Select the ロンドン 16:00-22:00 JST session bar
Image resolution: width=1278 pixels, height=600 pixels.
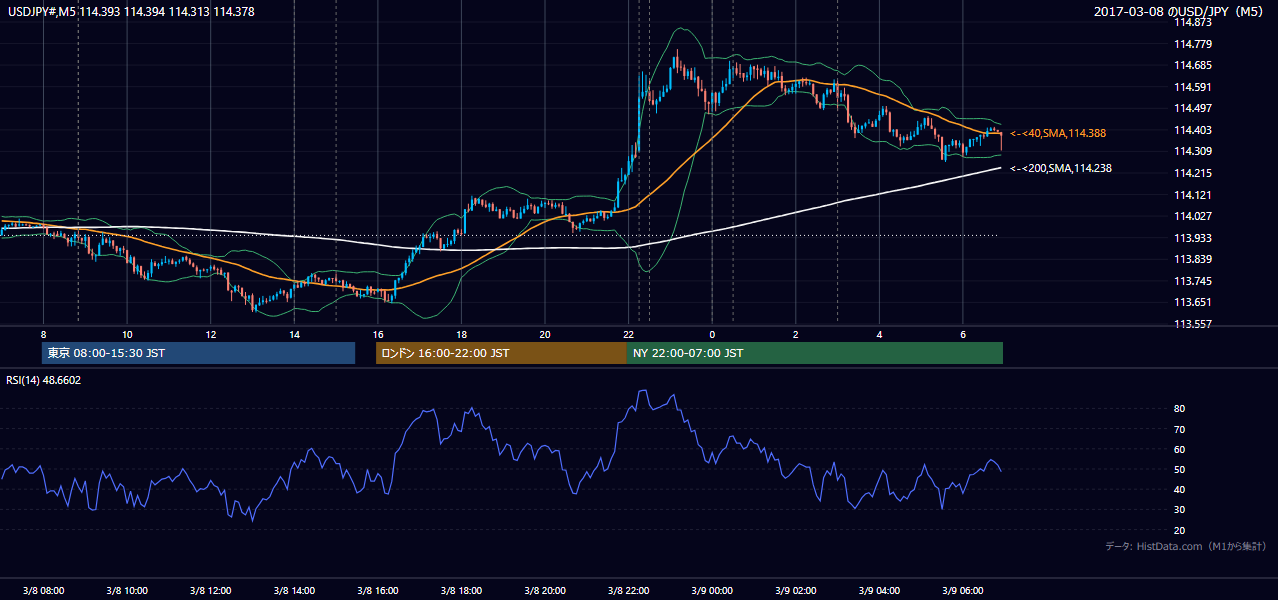(x=501, y=353)
